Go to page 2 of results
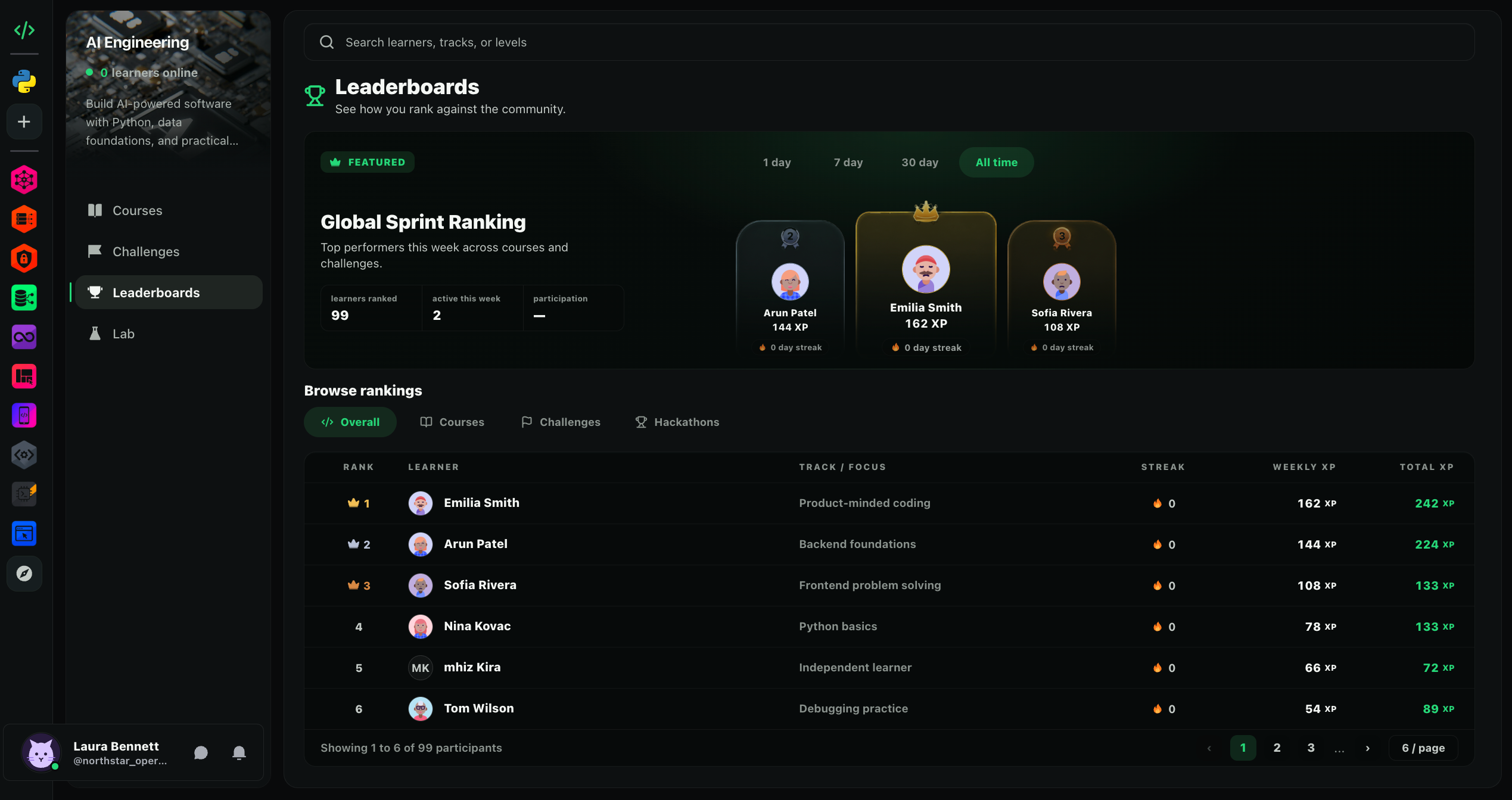Screen dimensions: 1512x800 pos(1277,748)
